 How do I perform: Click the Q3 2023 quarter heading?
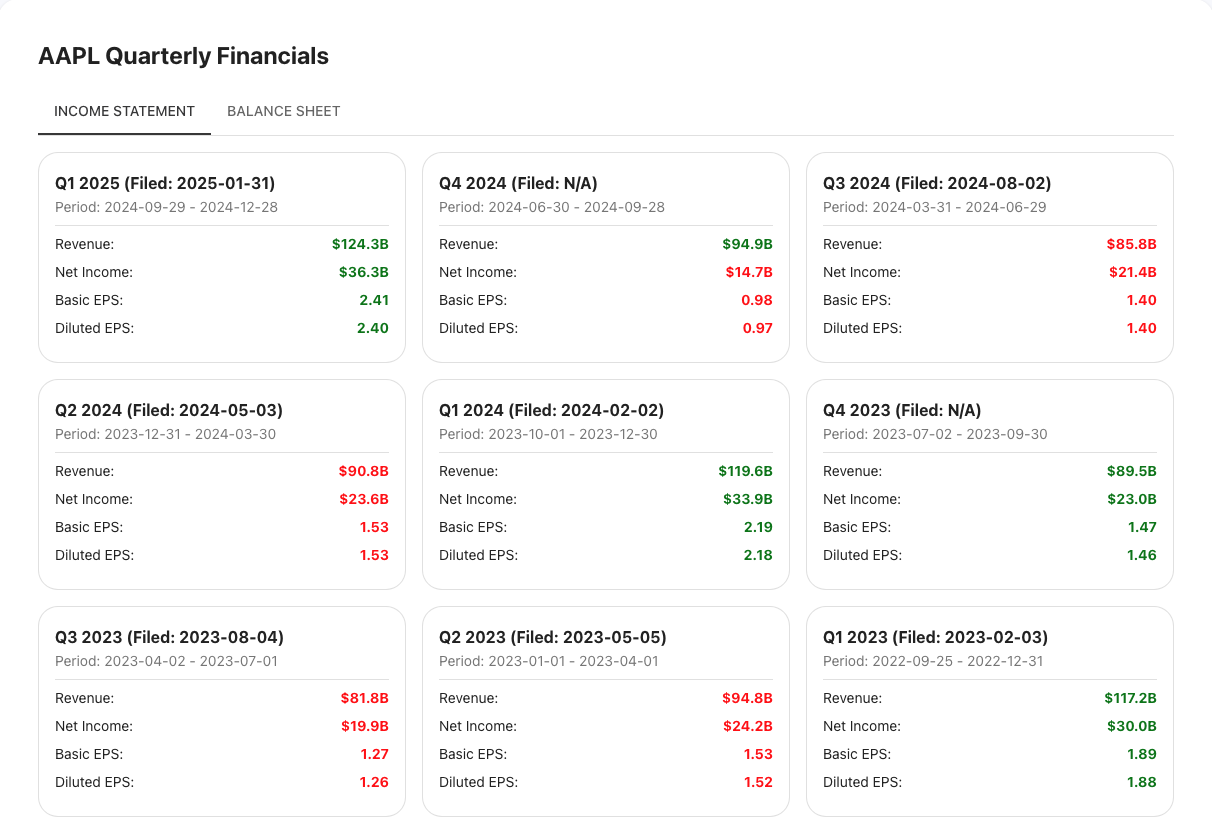click(x=167, y=637)
